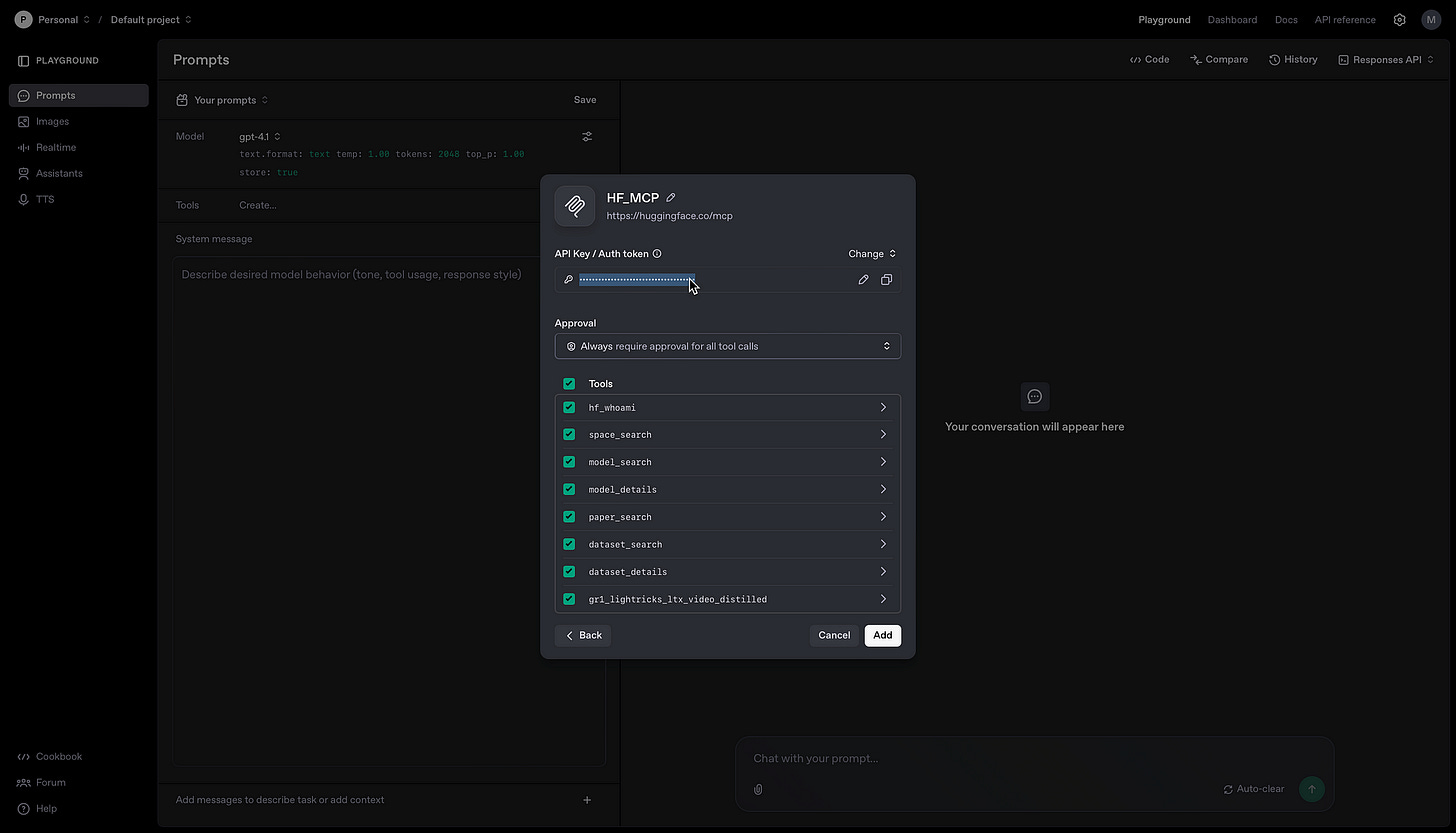
Task: Click the Chat with your prompt input
Action: [1035, 759]
